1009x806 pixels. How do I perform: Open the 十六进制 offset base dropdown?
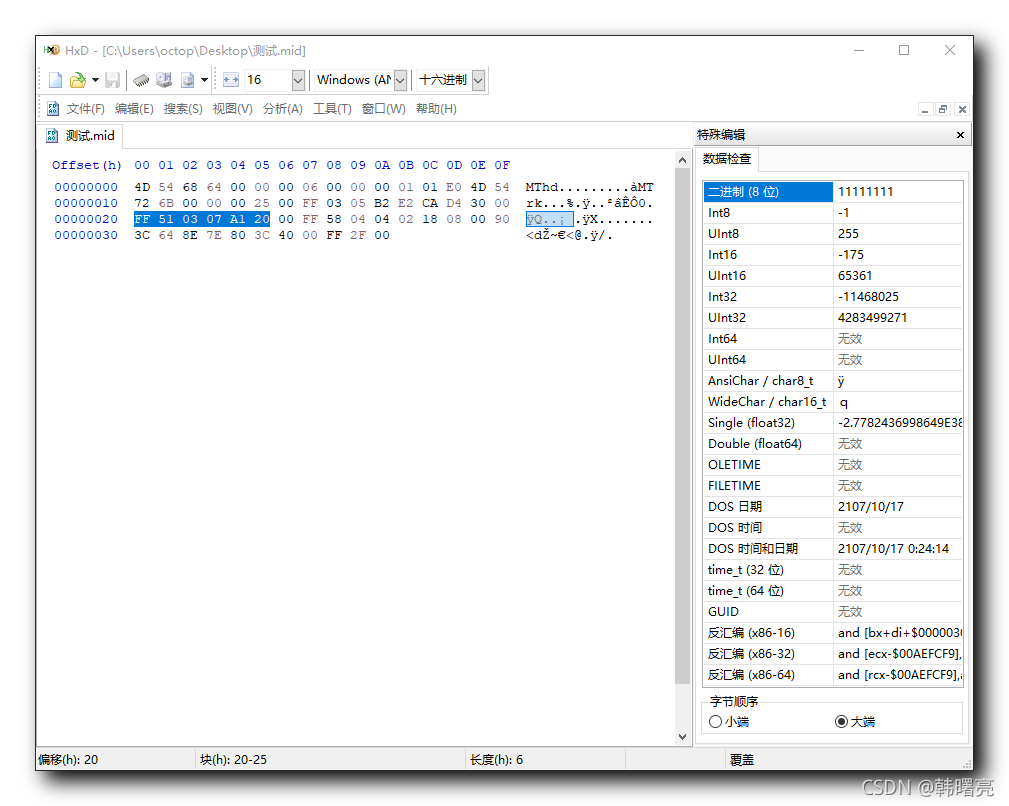(478, 80)
